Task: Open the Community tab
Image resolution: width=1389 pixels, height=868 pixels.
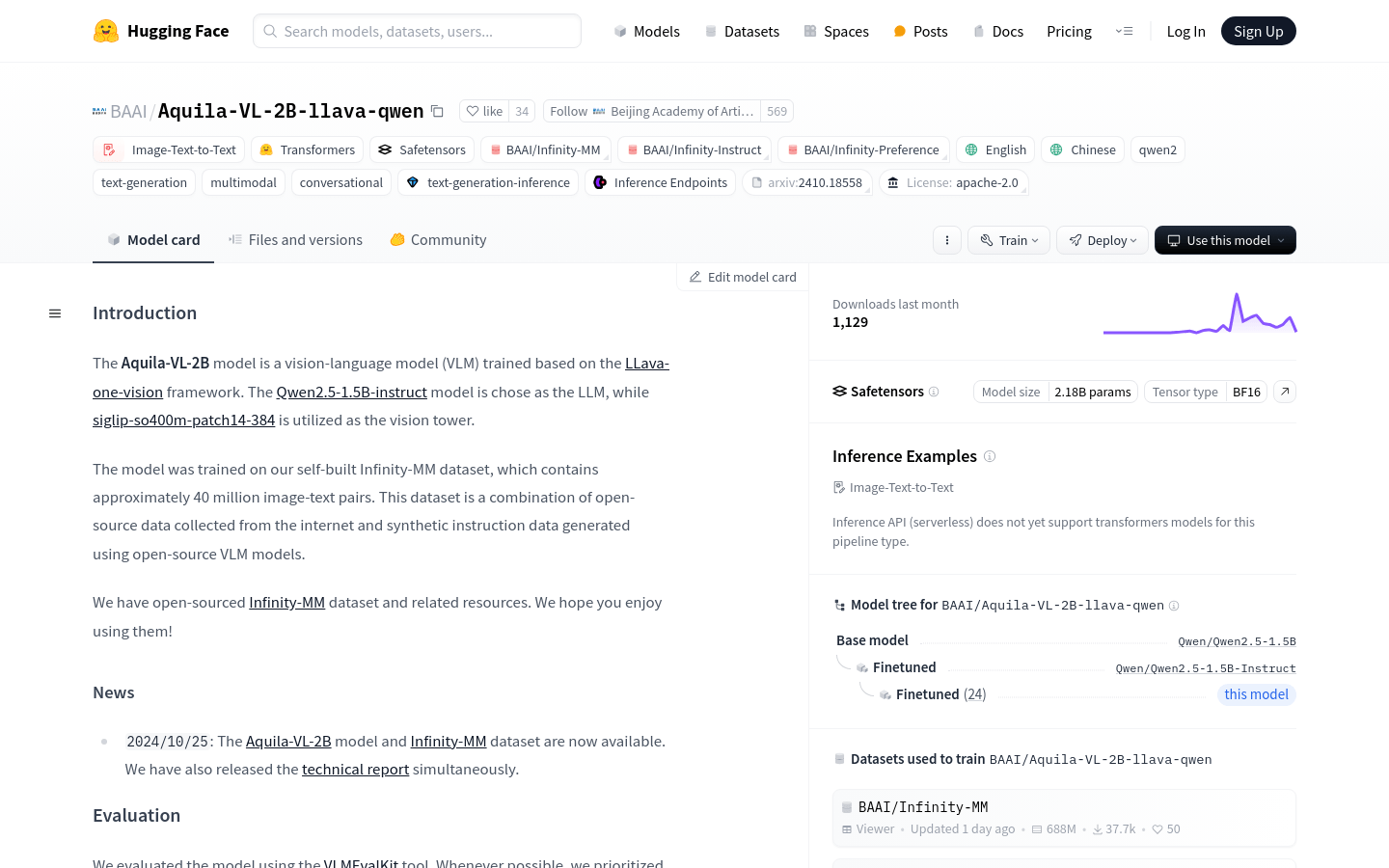Action: click(x=438, y=240)
